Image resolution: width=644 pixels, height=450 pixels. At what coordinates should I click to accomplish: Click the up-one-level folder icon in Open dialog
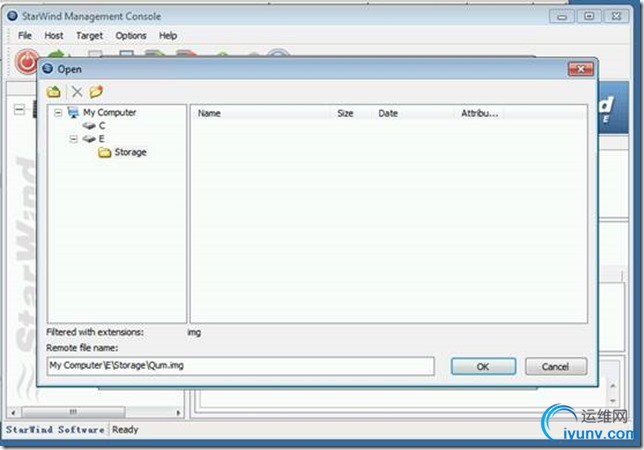click(53, 92)
